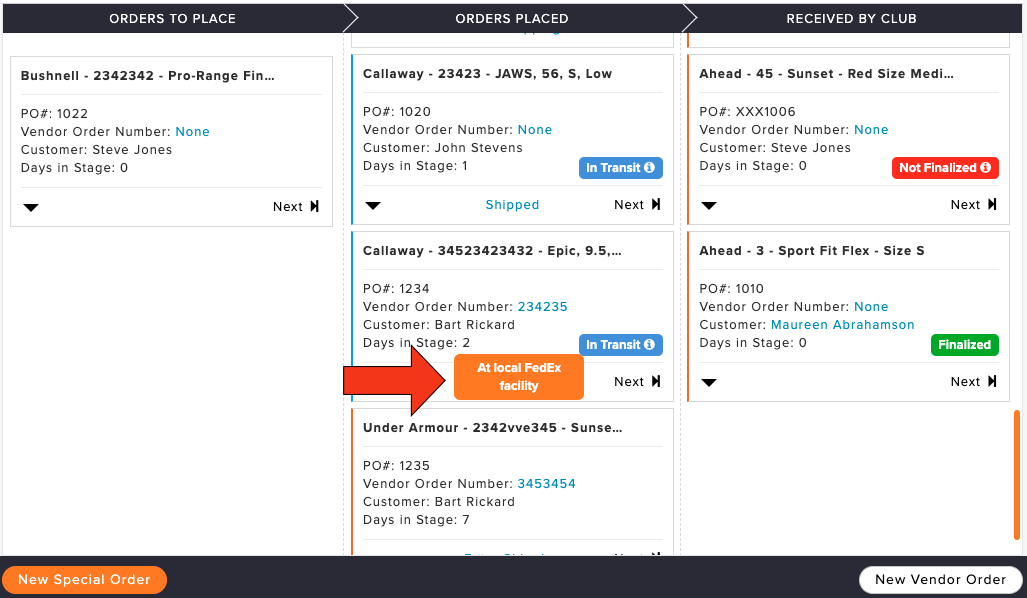Screen dimensions: 1027x598
Task: Move Callaway JAWS order to Next stage
Action: tap(637, 204)
